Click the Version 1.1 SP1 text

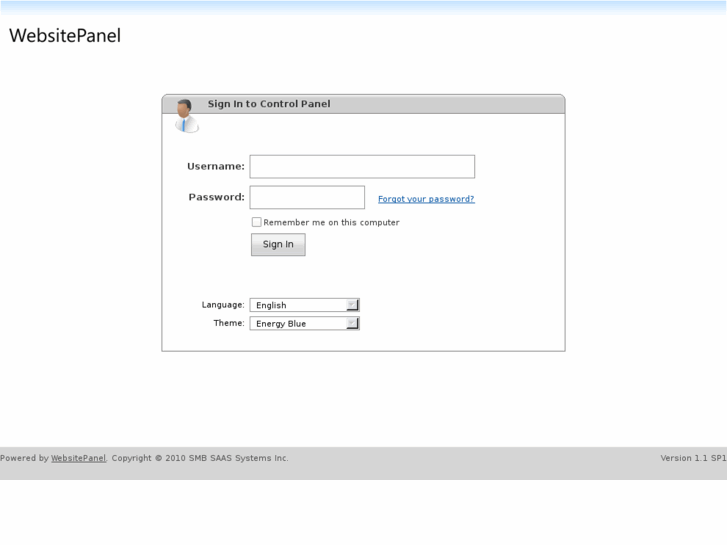[x=693, y=458]
